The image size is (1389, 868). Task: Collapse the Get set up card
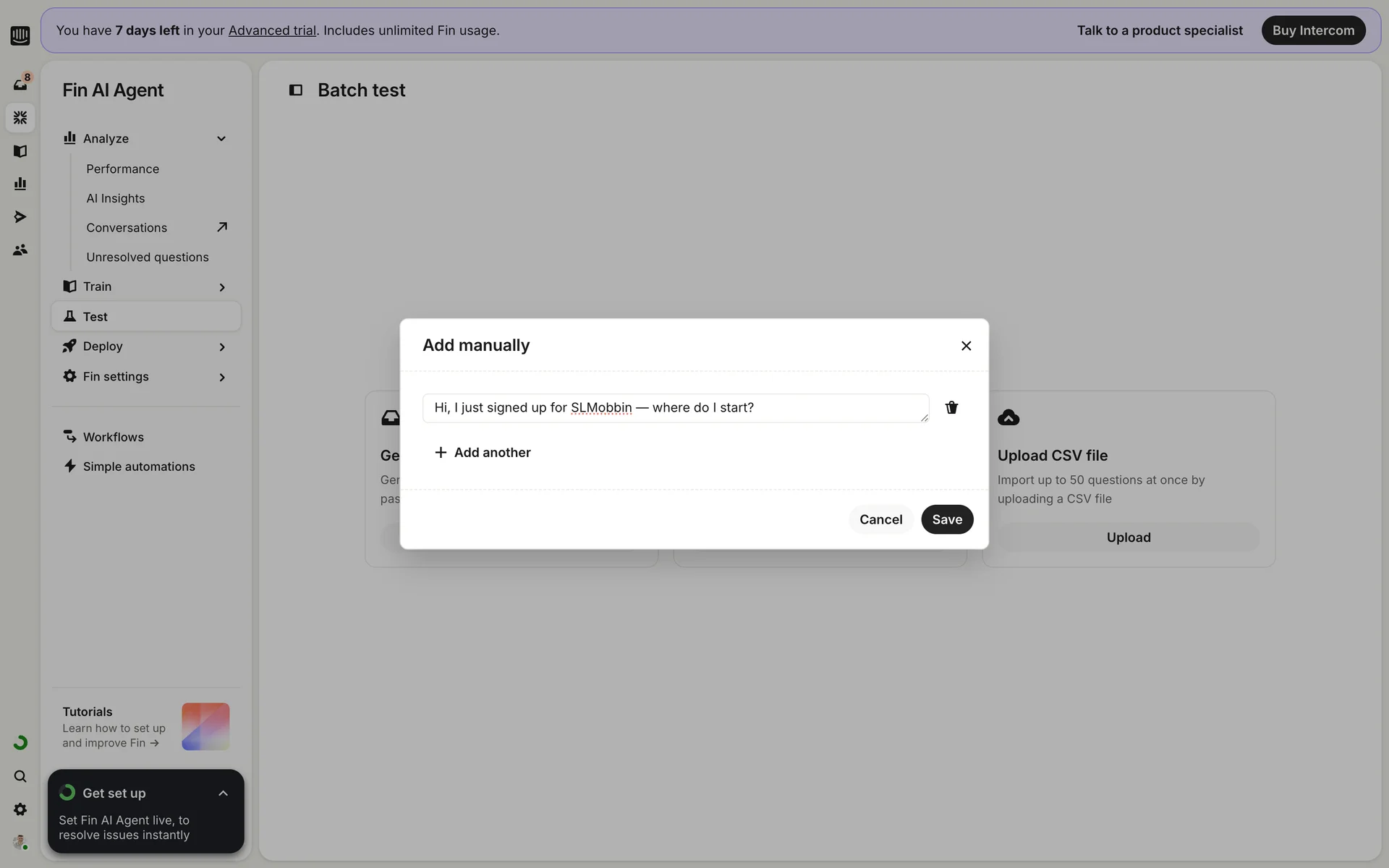[223, 793]
